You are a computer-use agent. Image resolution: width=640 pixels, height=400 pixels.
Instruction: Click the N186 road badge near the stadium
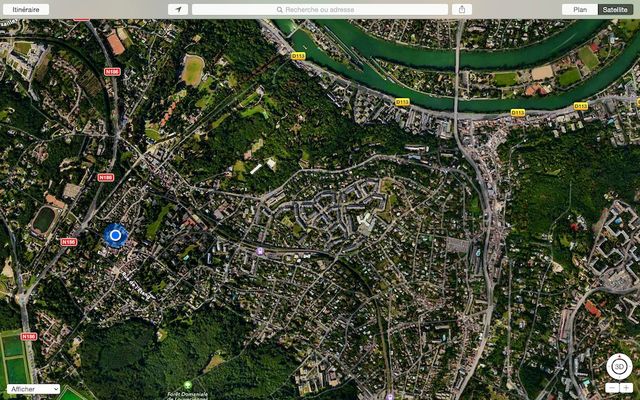(x=68, y=242)
